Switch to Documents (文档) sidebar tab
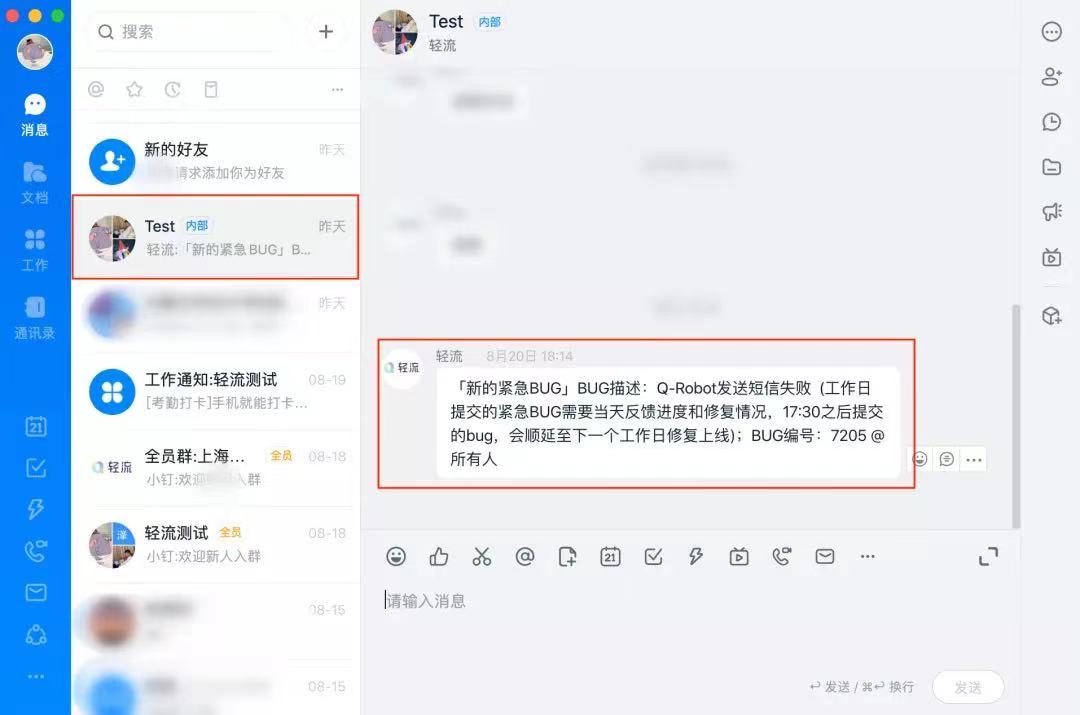Image resolution: width=1080 pixels, height=715 pixels. (x=34, y=183)
